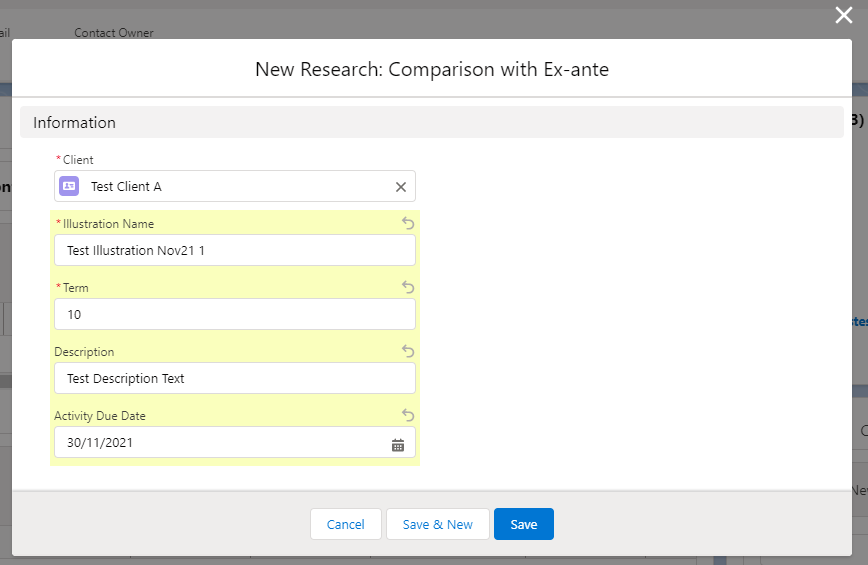
Task: Save the new research record
Action: click(523, 524)
